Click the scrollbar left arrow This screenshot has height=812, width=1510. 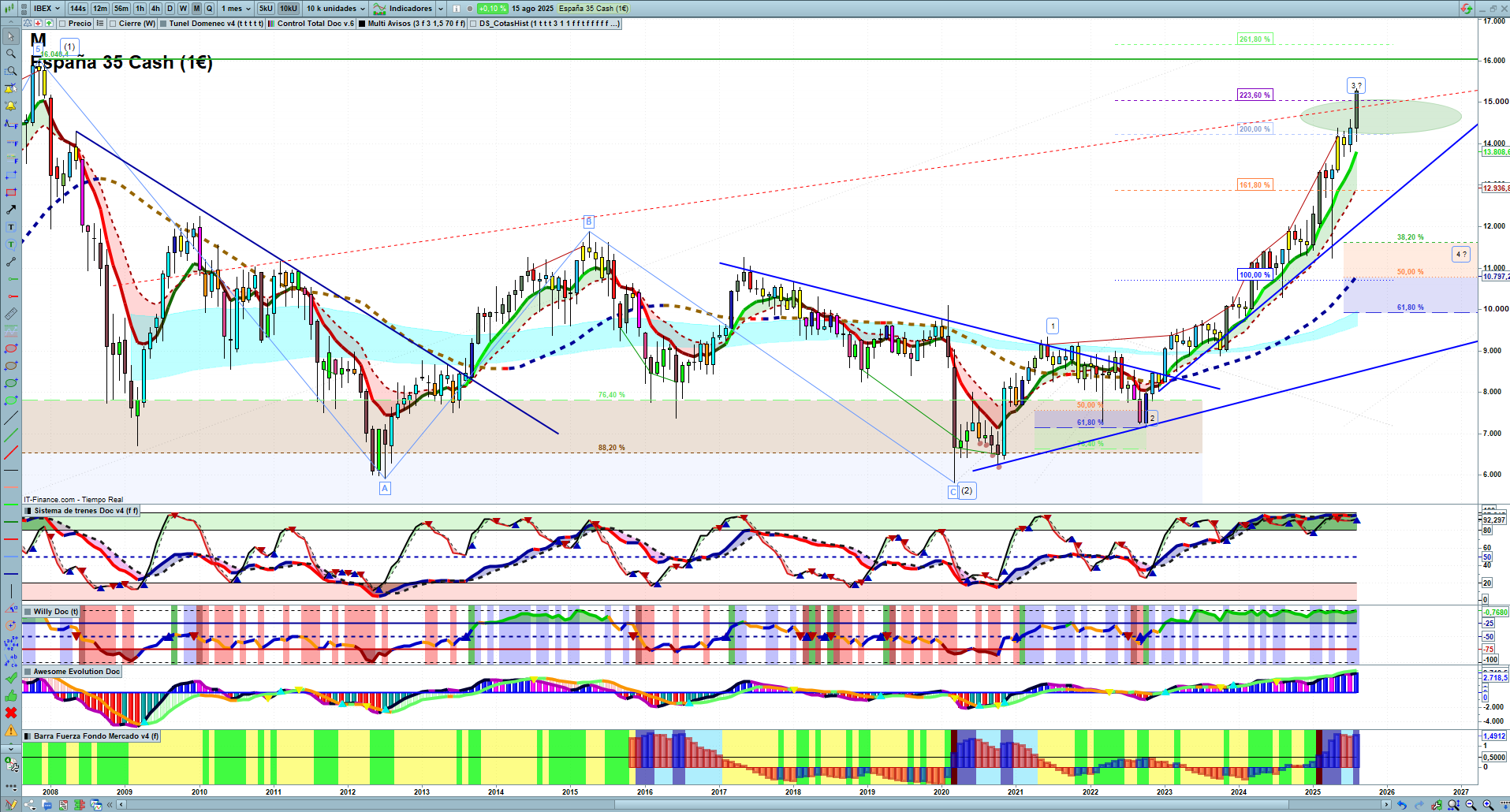pyautogui.click(x=121, y=805)
